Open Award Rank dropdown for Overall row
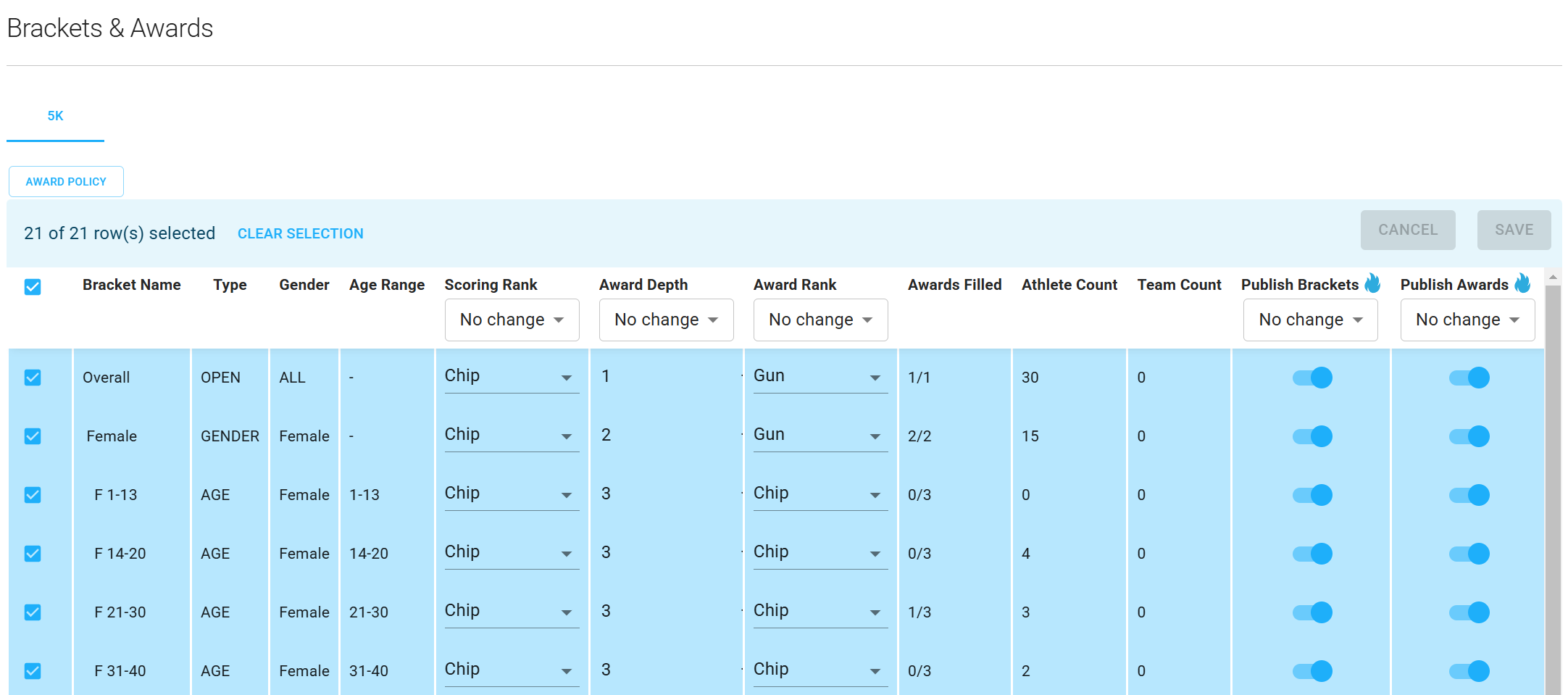Viewport: 1568px width, 695px height. click(821, 377)
